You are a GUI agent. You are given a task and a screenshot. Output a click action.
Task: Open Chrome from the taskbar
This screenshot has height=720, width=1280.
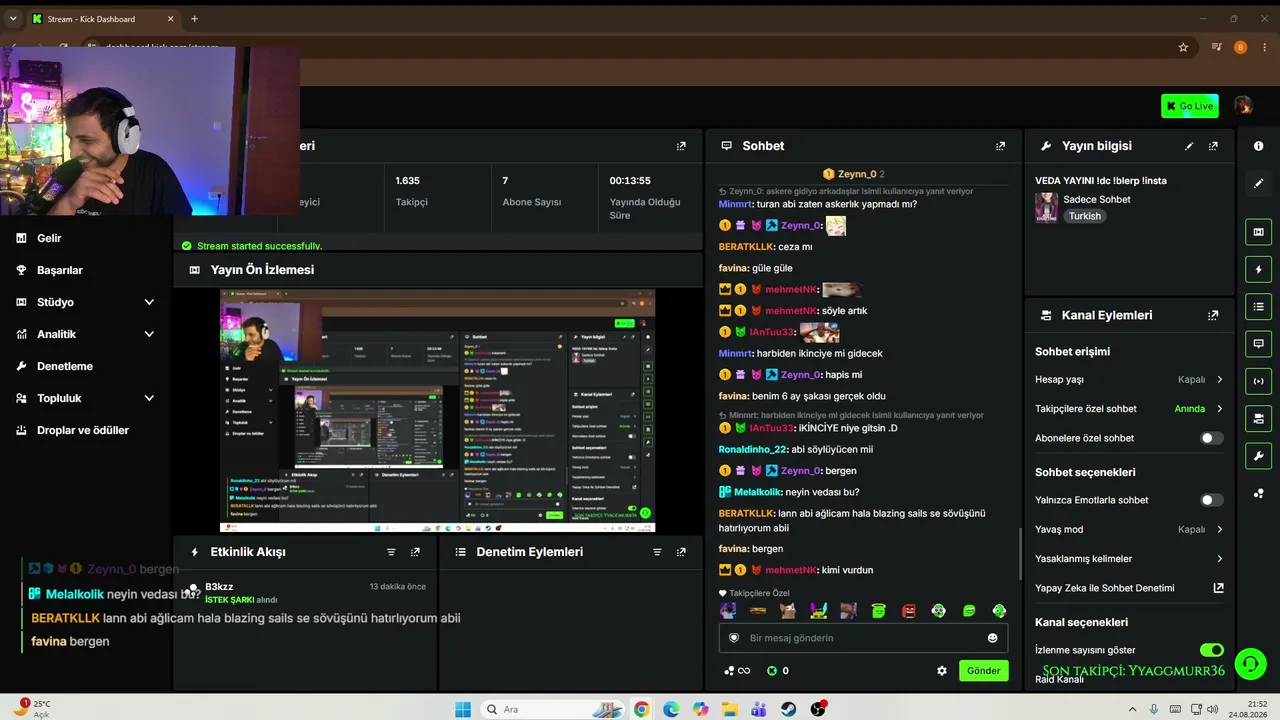(x=641, y=710)
